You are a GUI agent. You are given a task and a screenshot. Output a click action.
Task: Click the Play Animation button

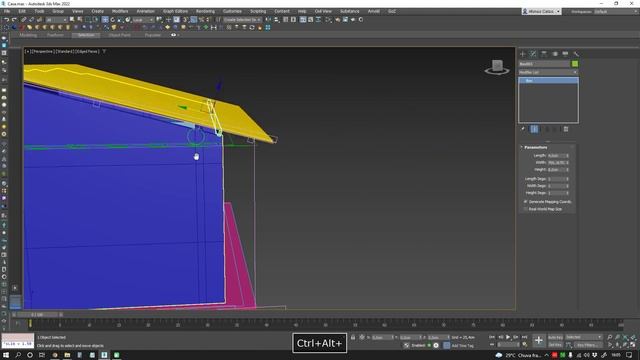pyautogui.click(x=508, y=337)
